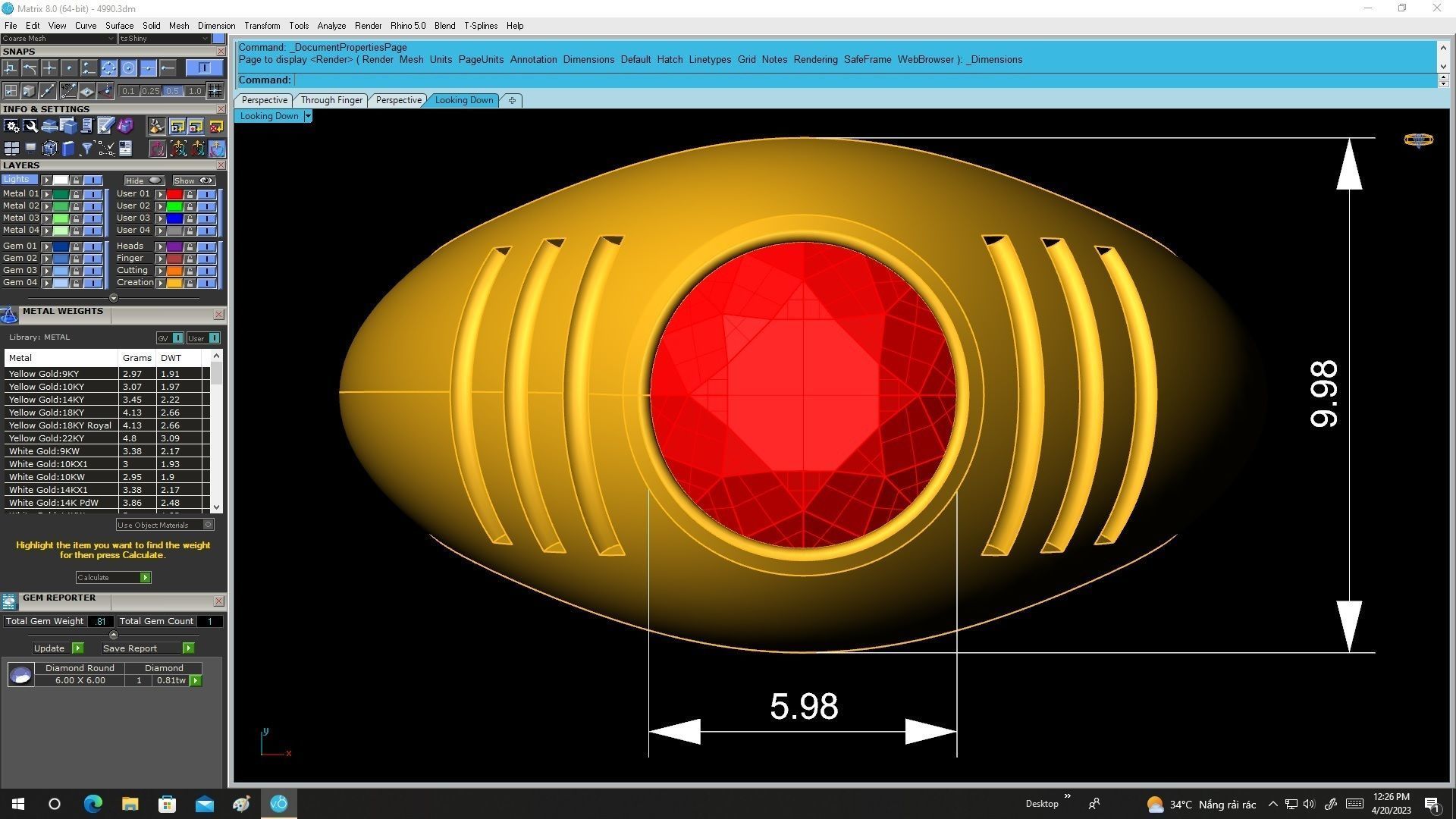Open the Looking Down viewport dropdown arrow
Viewport: 1456px width, 819px height.
click(x=307, y=116)
